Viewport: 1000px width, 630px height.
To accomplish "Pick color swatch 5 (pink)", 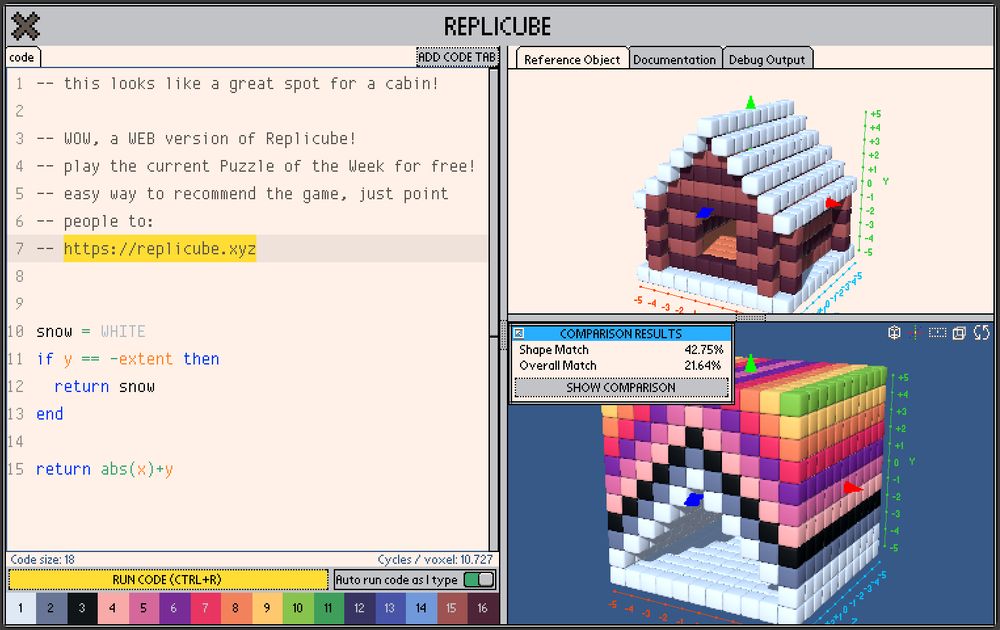I will (143, 608).
